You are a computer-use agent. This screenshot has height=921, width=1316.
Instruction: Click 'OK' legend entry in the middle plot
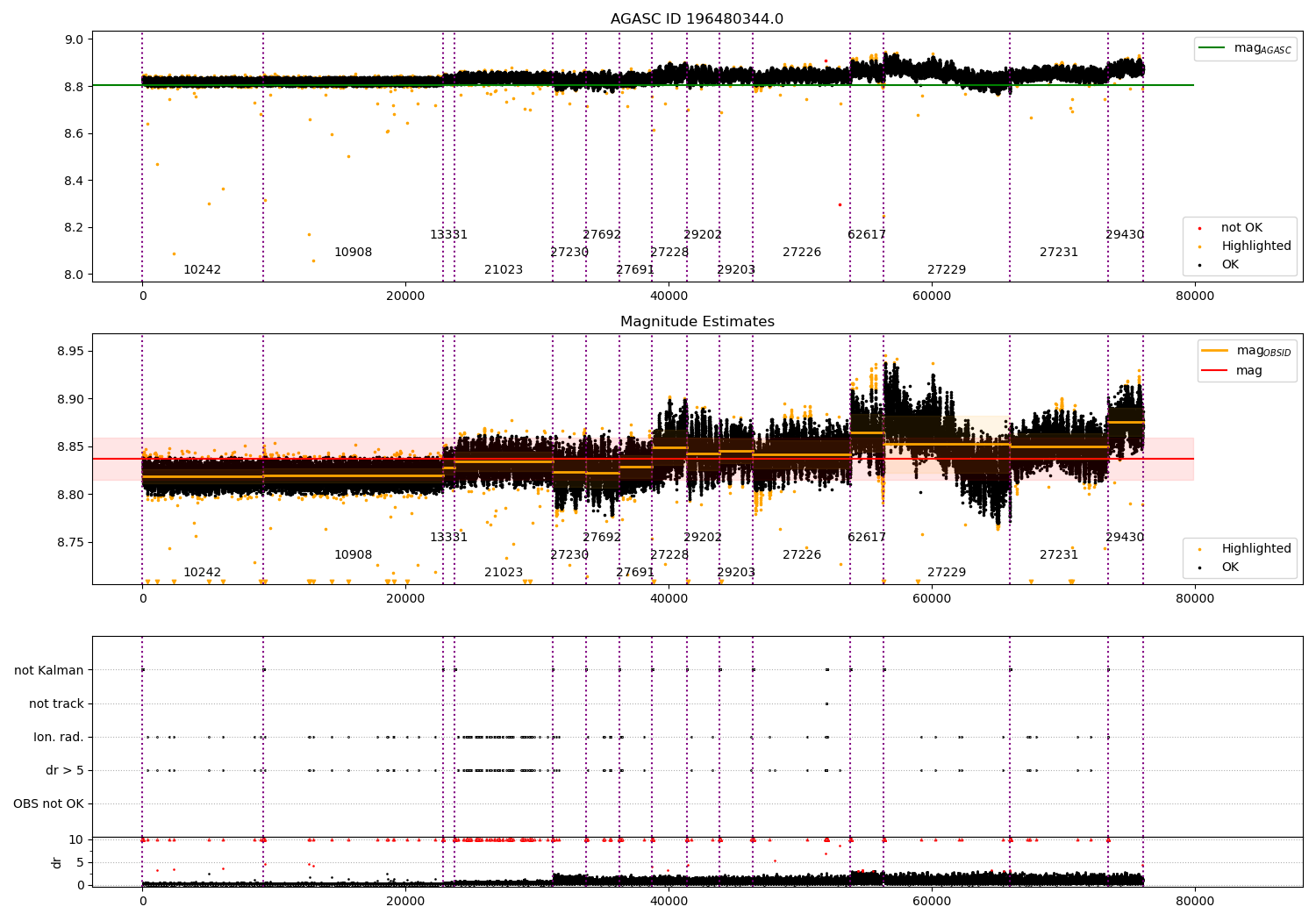[1219, 568]
